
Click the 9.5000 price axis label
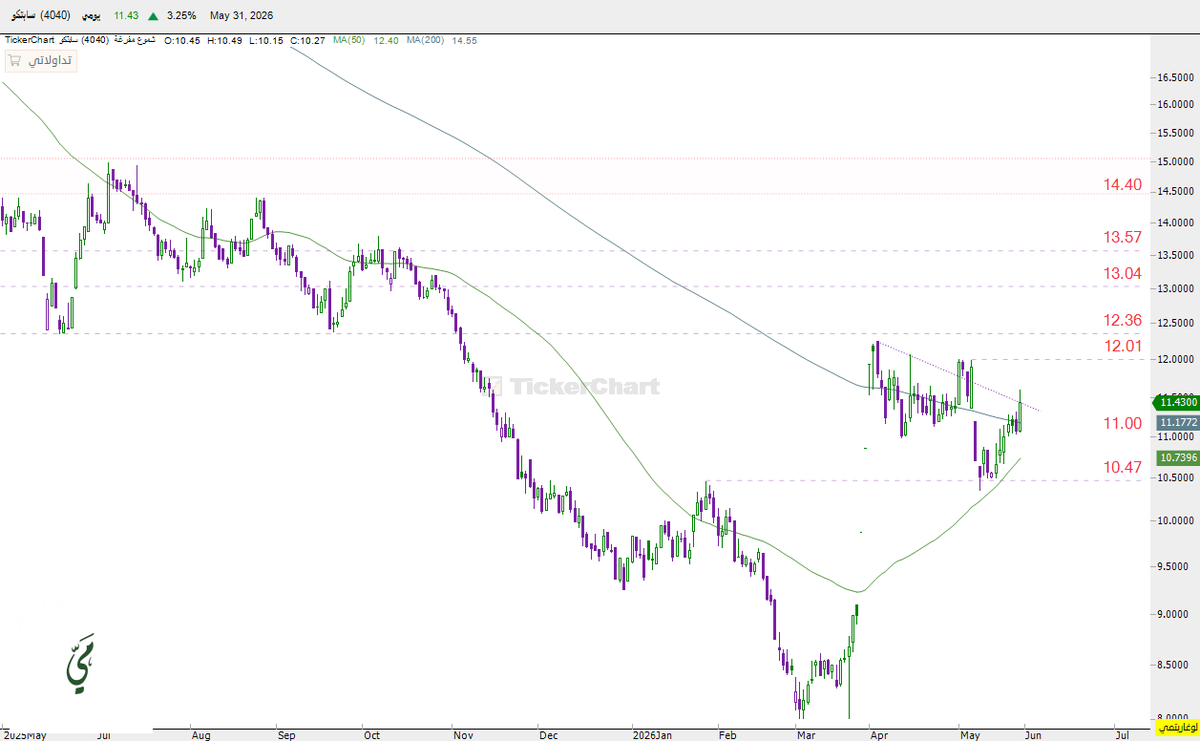[1175, 565]
